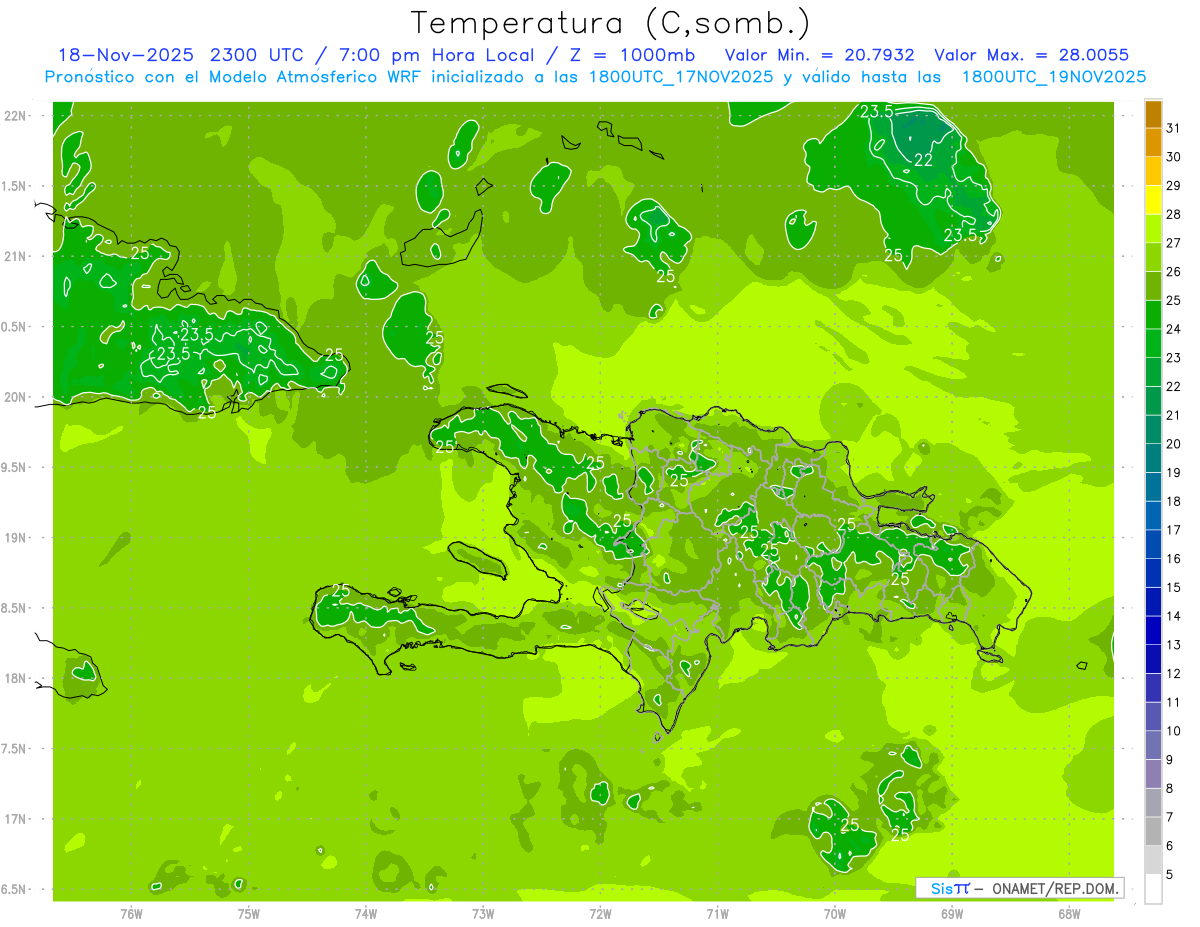
Task: Click the "Valor Min. = 20.7932" value
Action: point(821,55)
